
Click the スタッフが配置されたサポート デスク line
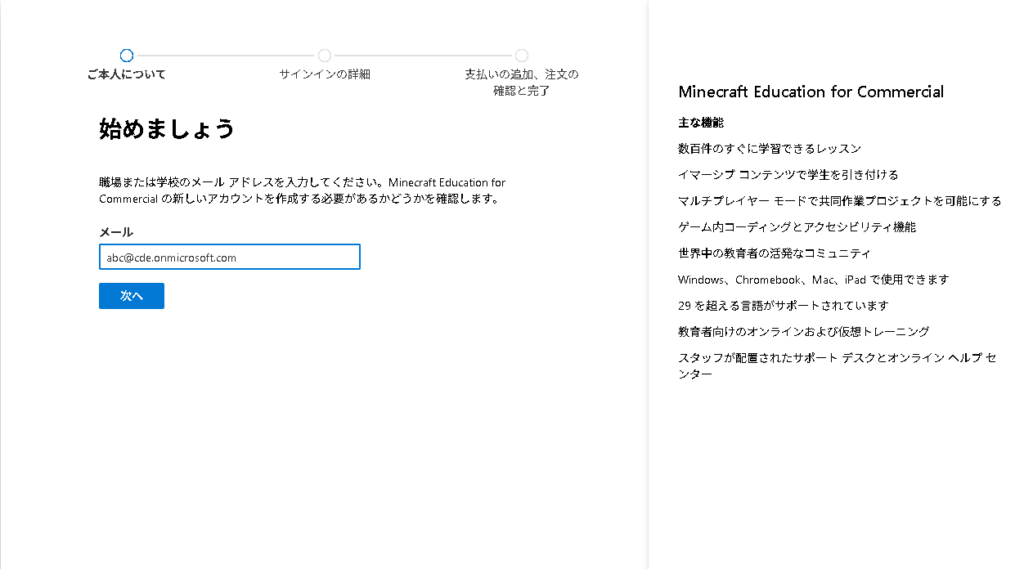coord(837,366)
